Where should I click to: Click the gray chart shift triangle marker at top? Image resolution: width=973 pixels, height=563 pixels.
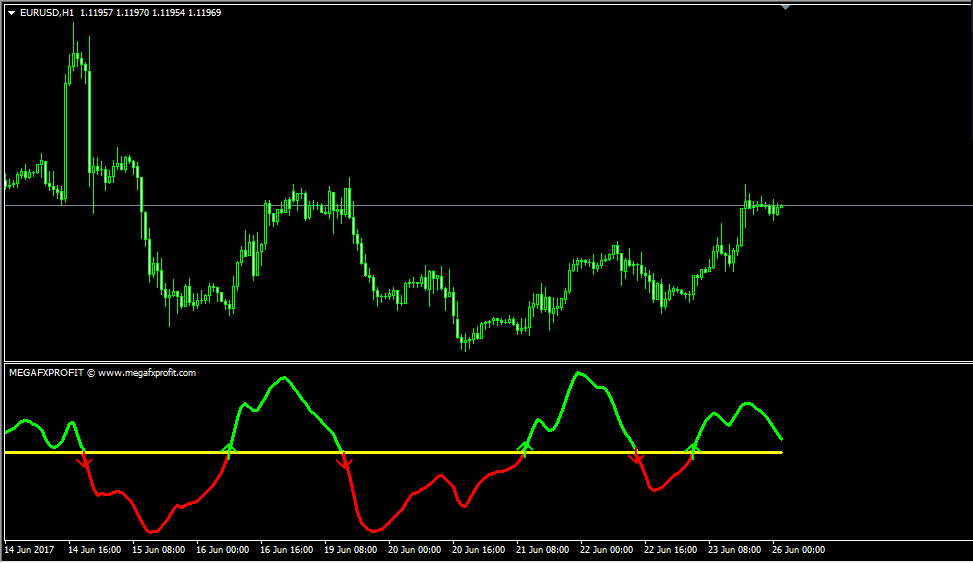click(x=785, y=7)
